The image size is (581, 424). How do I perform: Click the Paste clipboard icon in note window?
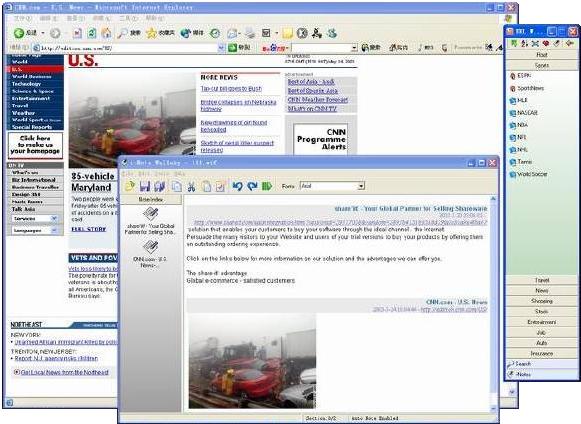[x=206, y=186]
